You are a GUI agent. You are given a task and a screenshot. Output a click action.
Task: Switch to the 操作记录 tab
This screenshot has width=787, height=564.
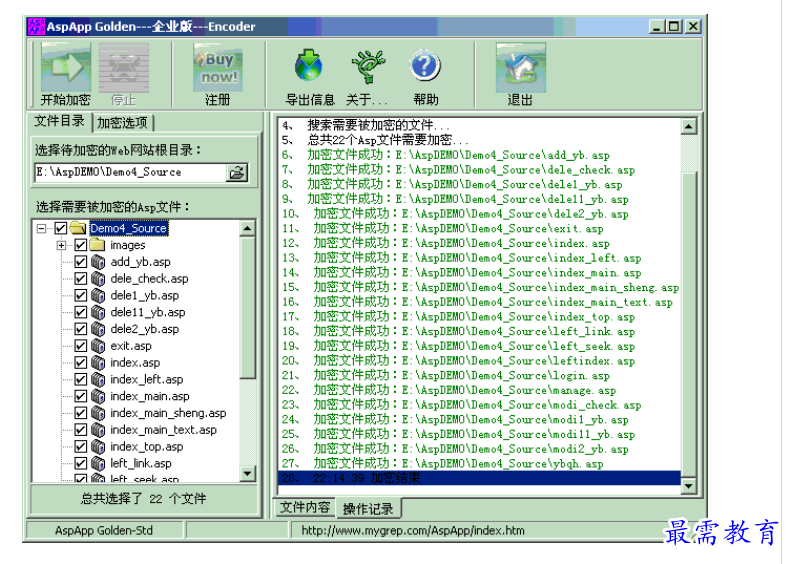coord(368,509)
